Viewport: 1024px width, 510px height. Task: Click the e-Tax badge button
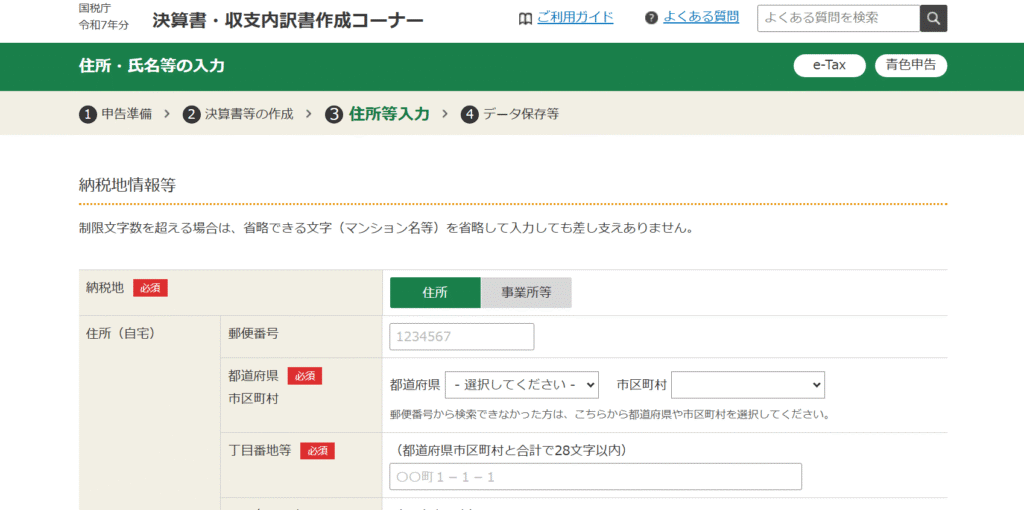829,65
